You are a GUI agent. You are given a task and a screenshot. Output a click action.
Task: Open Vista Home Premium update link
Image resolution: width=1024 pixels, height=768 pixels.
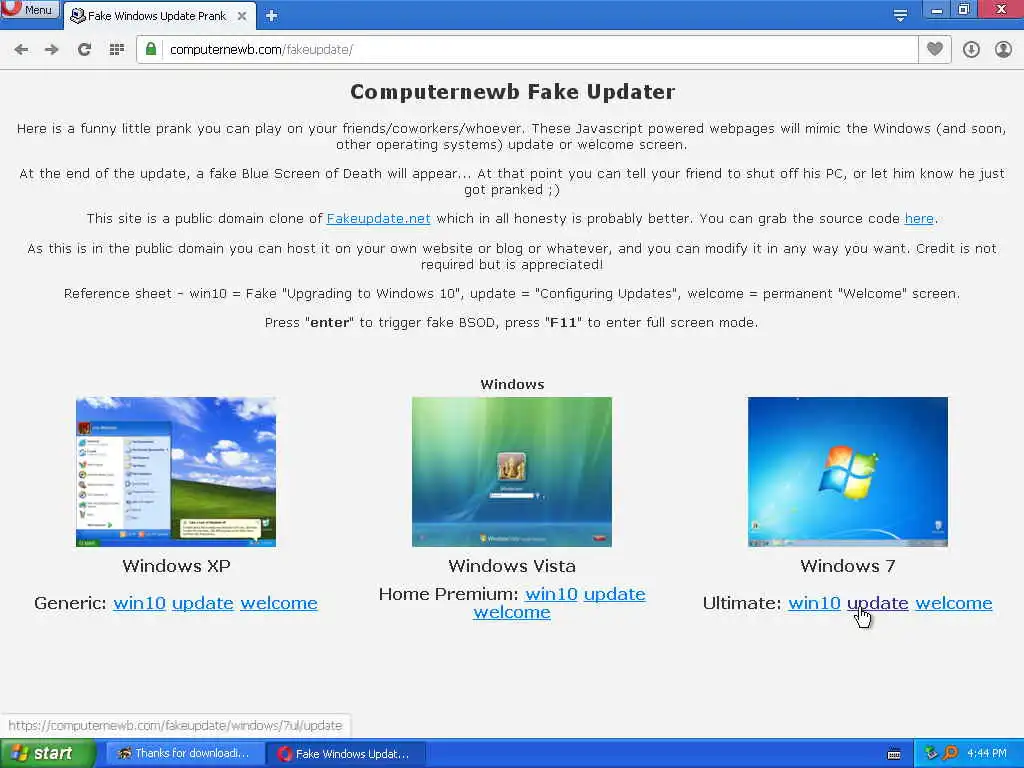click(x=615, y=594)
